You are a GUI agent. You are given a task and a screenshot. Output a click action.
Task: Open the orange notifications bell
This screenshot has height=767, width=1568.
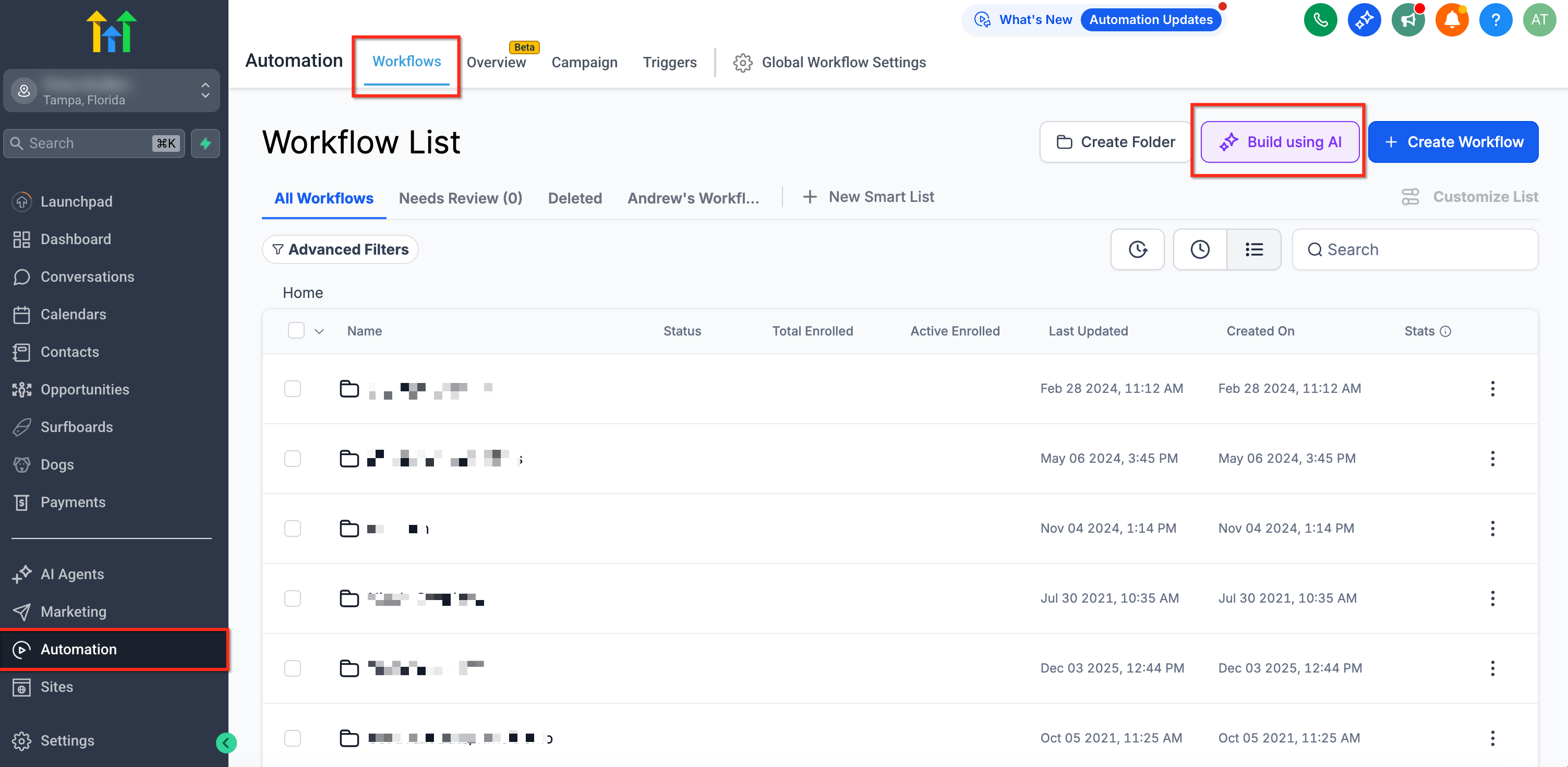[1451, 20]
